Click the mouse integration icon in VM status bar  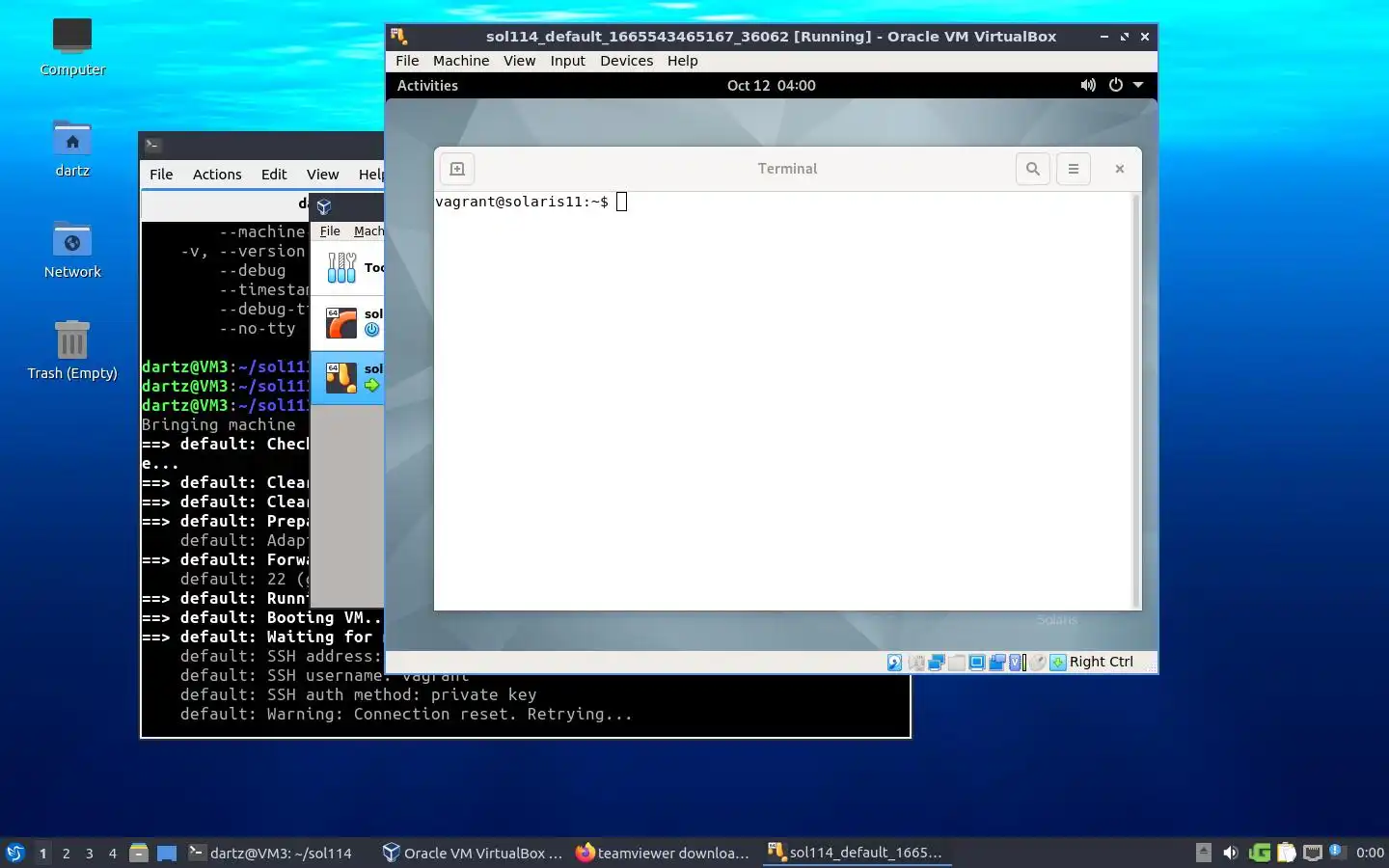click(x=1037, y=663)
